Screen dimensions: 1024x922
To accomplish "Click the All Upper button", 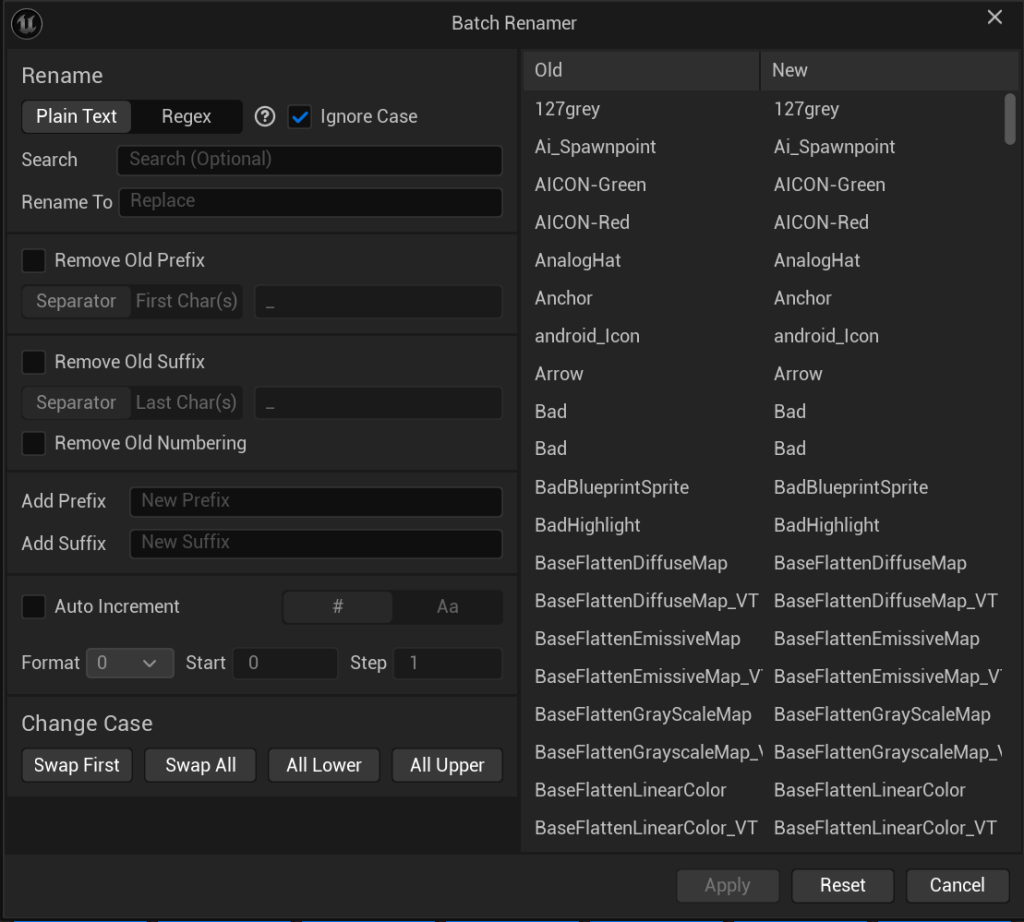I will click(447, 766).
